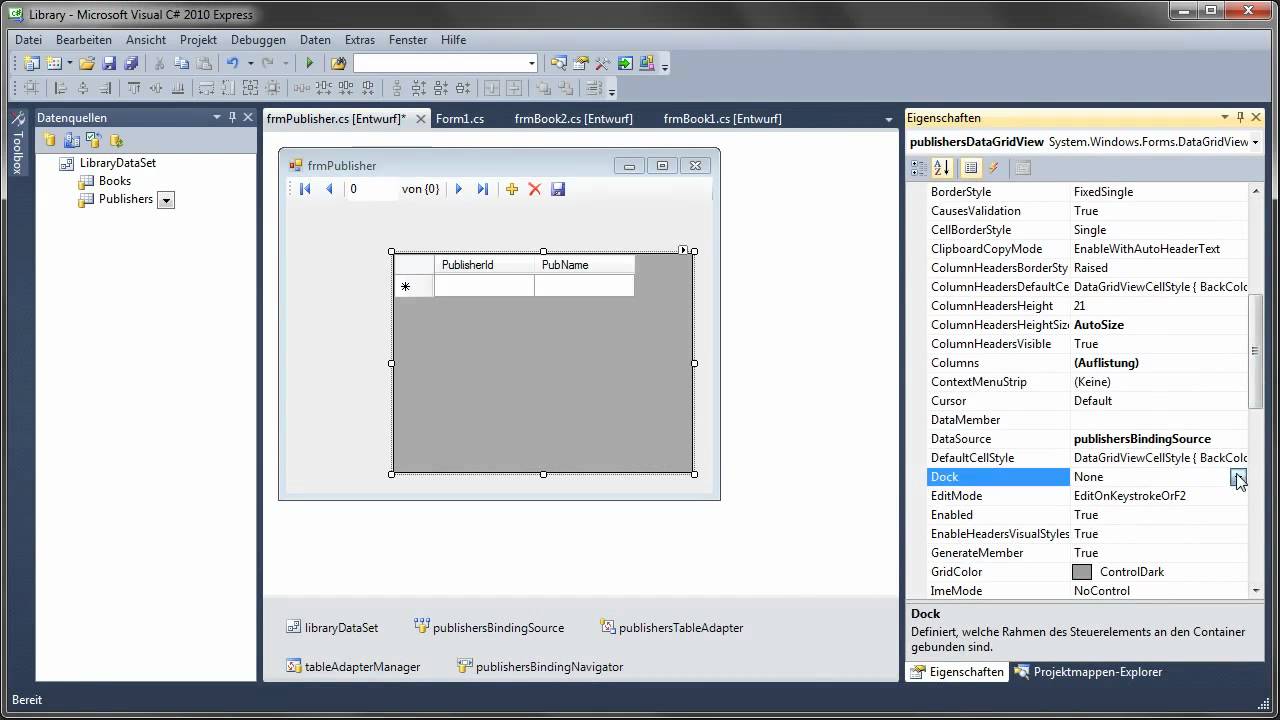Click the publishersBindingSource tray component
This screenshot has height=720, width=1280.
(x=489, y=628)
